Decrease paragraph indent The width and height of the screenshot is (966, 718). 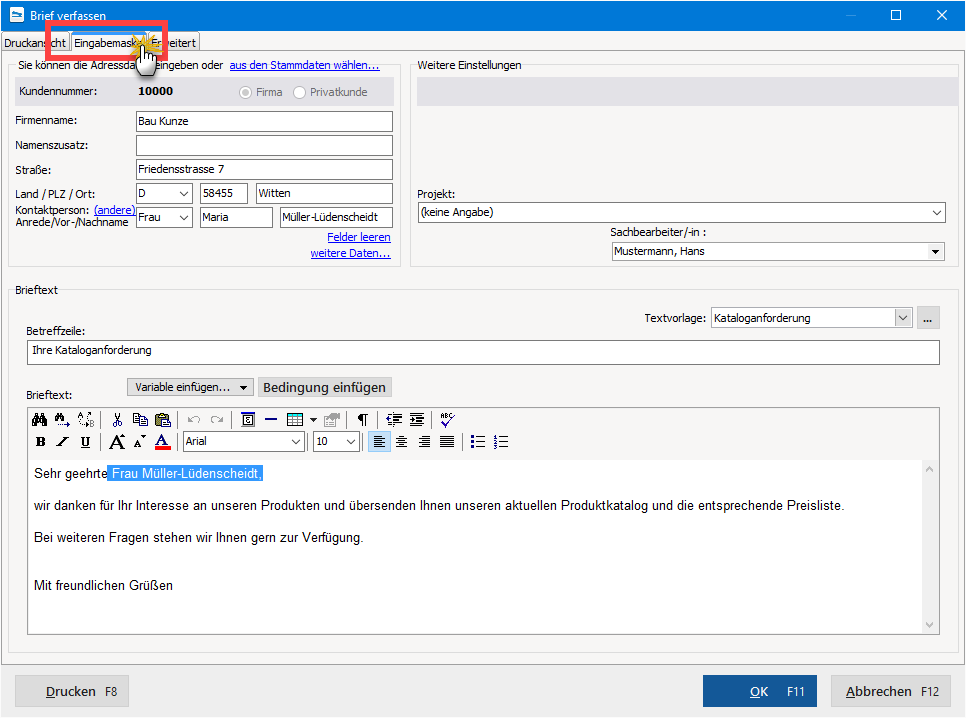point(394,420)
